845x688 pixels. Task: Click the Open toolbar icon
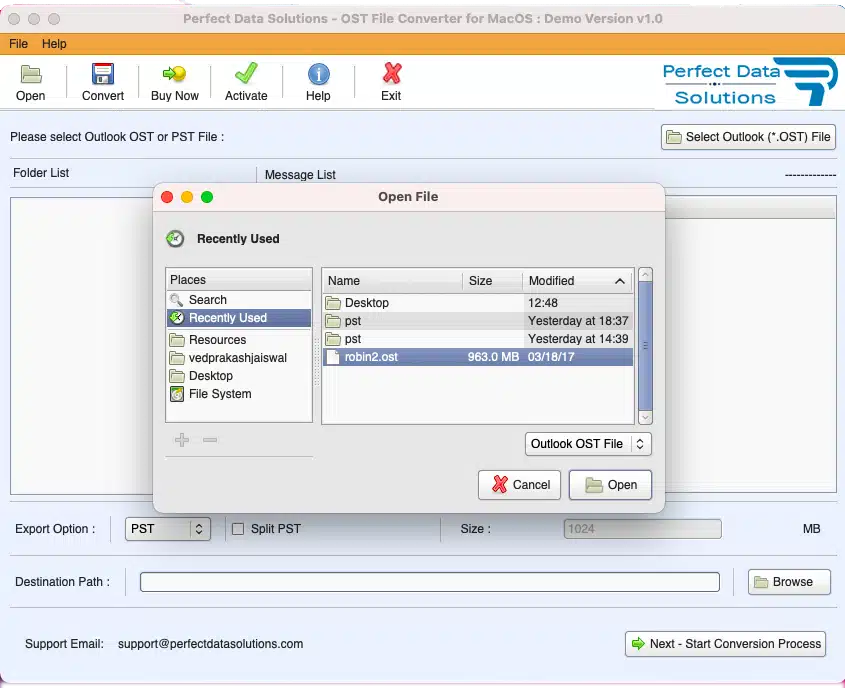pos(31,74)
